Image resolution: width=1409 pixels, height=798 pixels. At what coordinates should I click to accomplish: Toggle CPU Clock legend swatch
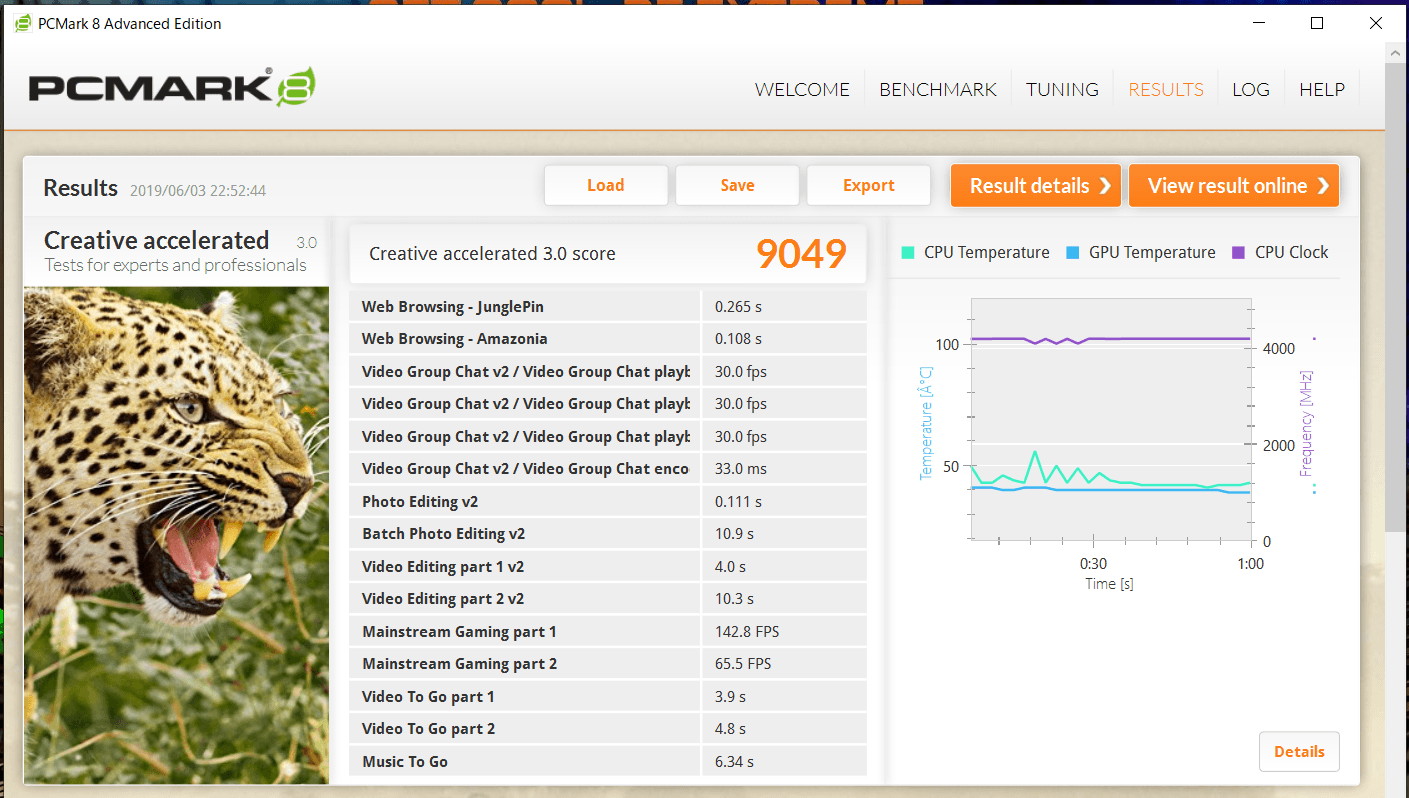coord(1239,253)
